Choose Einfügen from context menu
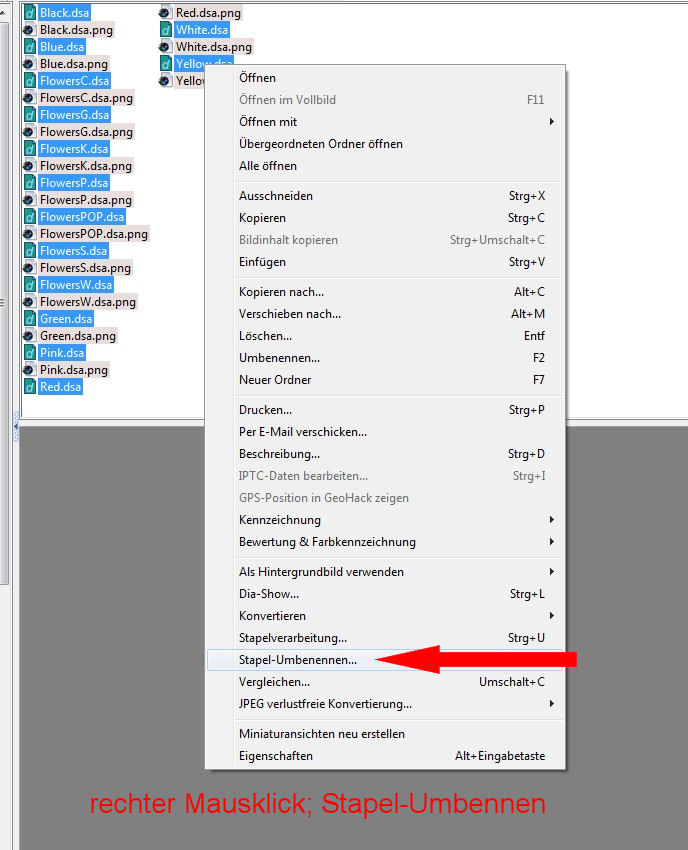688x850 pixels. [x=385, y=262]
